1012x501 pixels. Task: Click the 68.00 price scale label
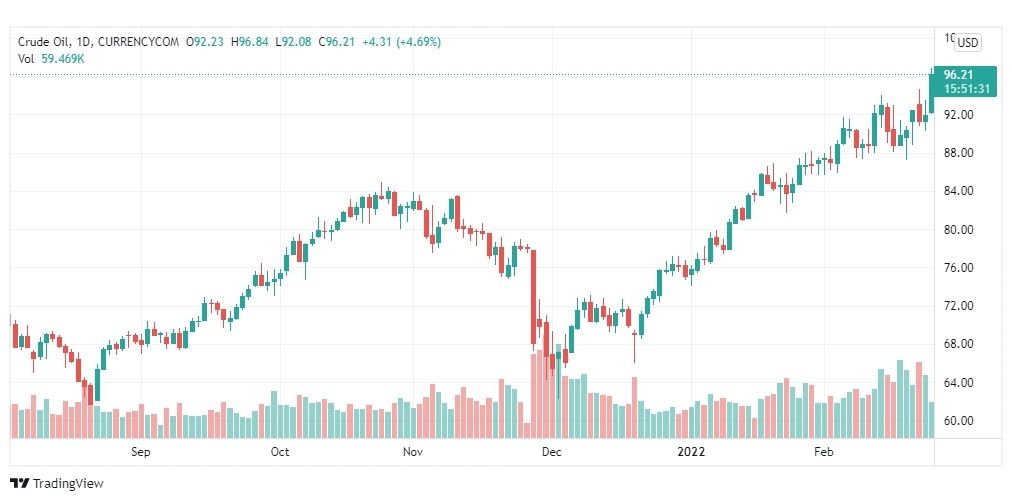[x=958, y=344]
